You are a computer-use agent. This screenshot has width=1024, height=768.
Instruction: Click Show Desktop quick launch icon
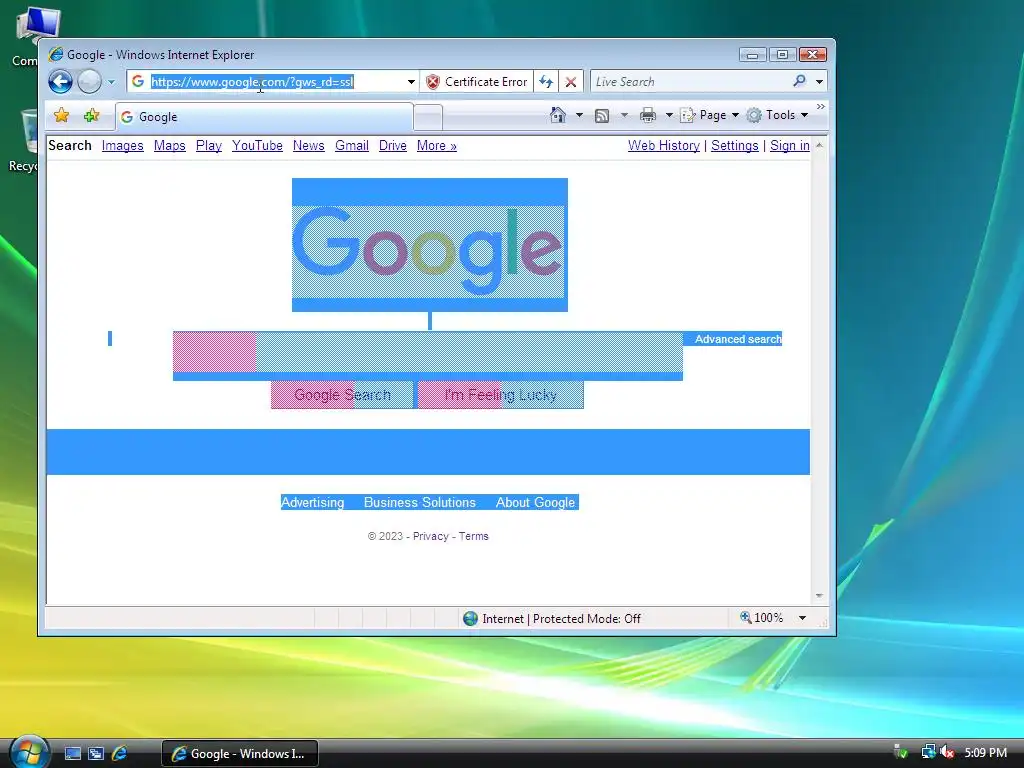[72, 754]
